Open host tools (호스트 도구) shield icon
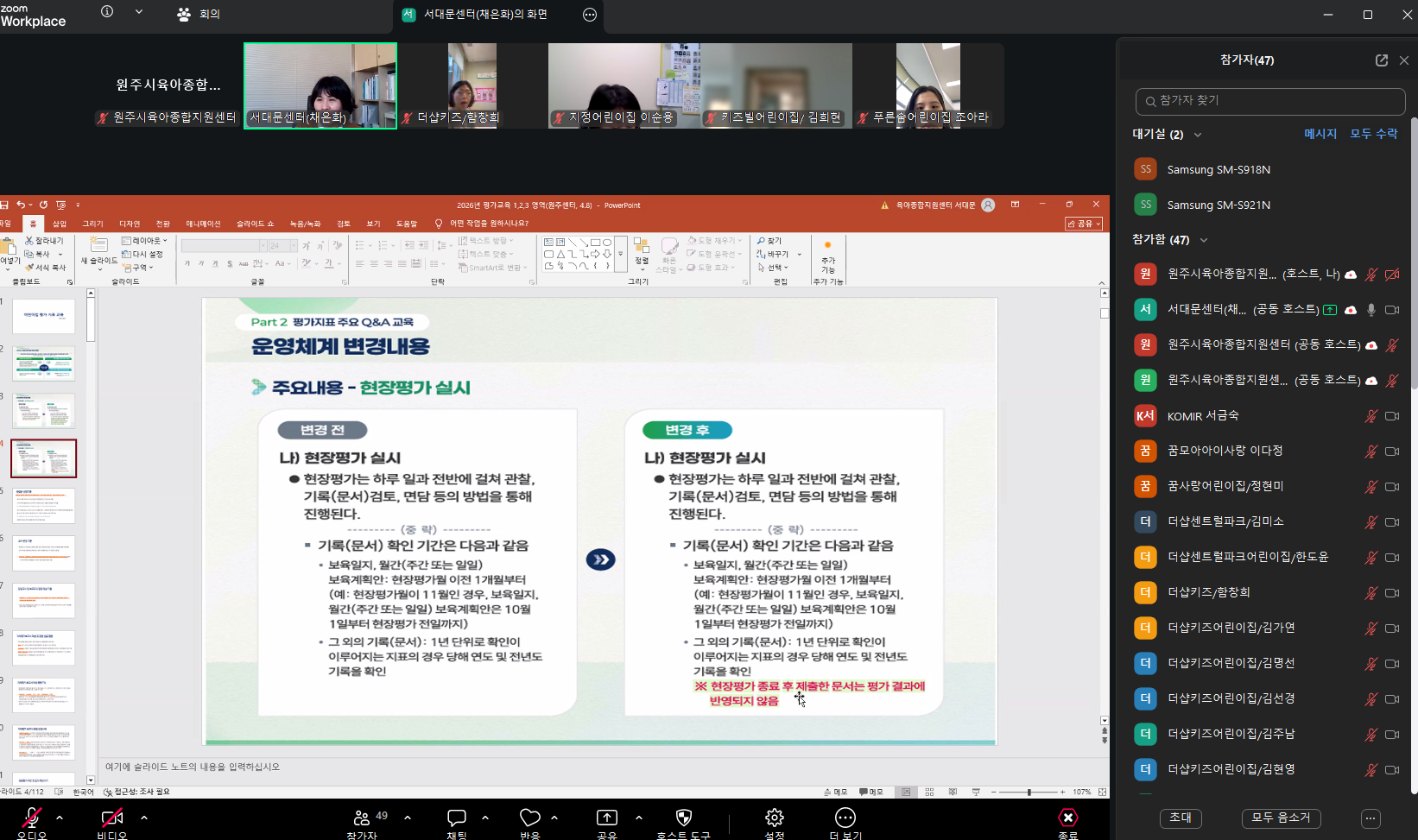This screenshot has width=1418, height=840. pos(683,818)
